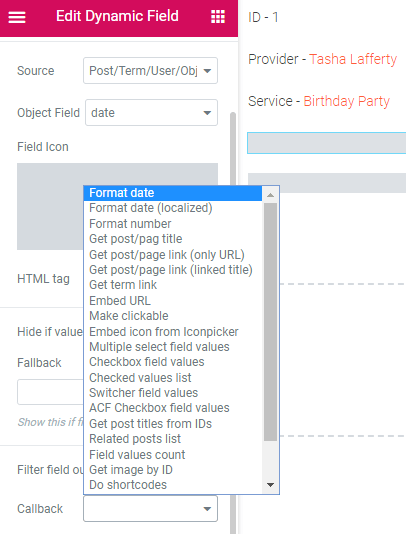This screenshot has width=406, height=534.
Task: Click the callback list scrollbar thumb
Action: (x=271, y=322)
